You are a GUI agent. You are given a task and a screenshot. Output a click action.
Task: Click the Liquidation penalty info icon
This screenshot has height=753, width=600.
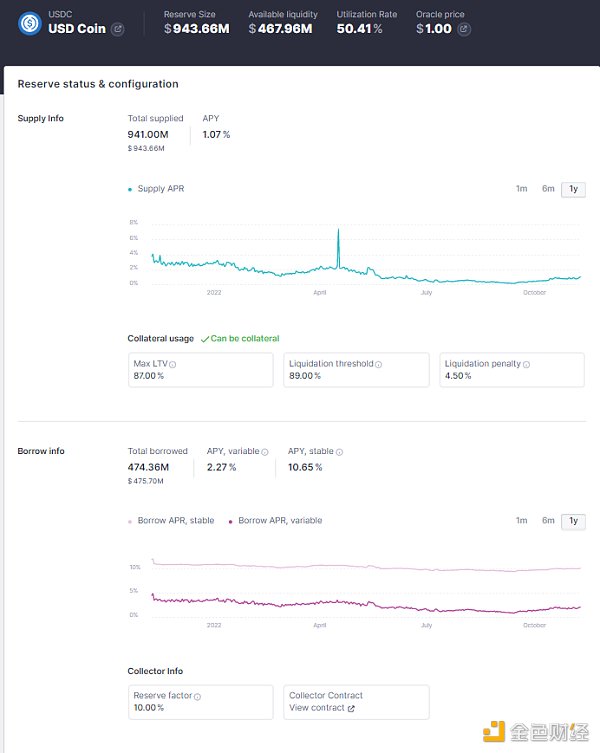[x=526, y=364]
